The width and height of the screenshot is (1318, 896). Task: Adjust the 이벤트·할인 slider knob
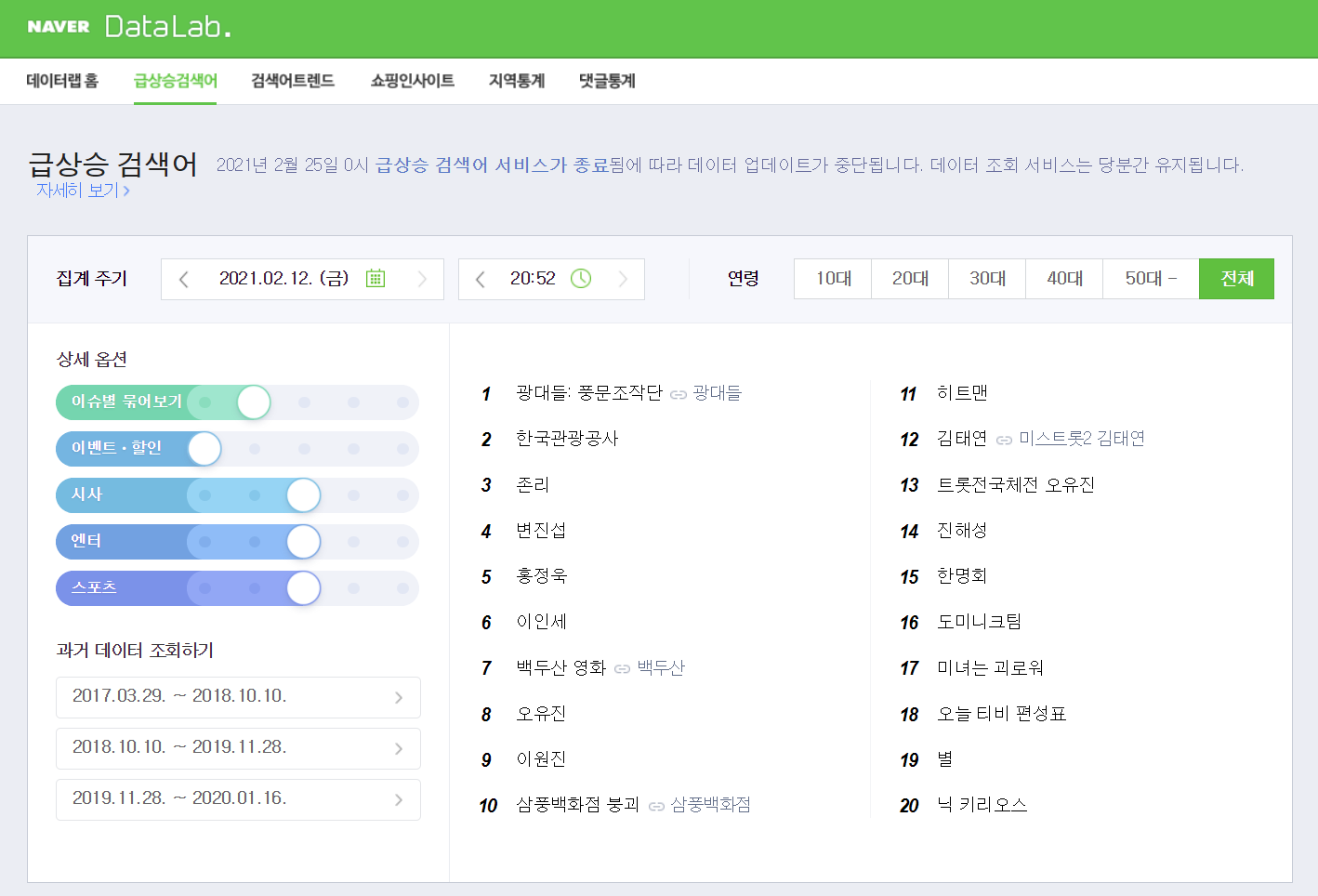point(204,449)
